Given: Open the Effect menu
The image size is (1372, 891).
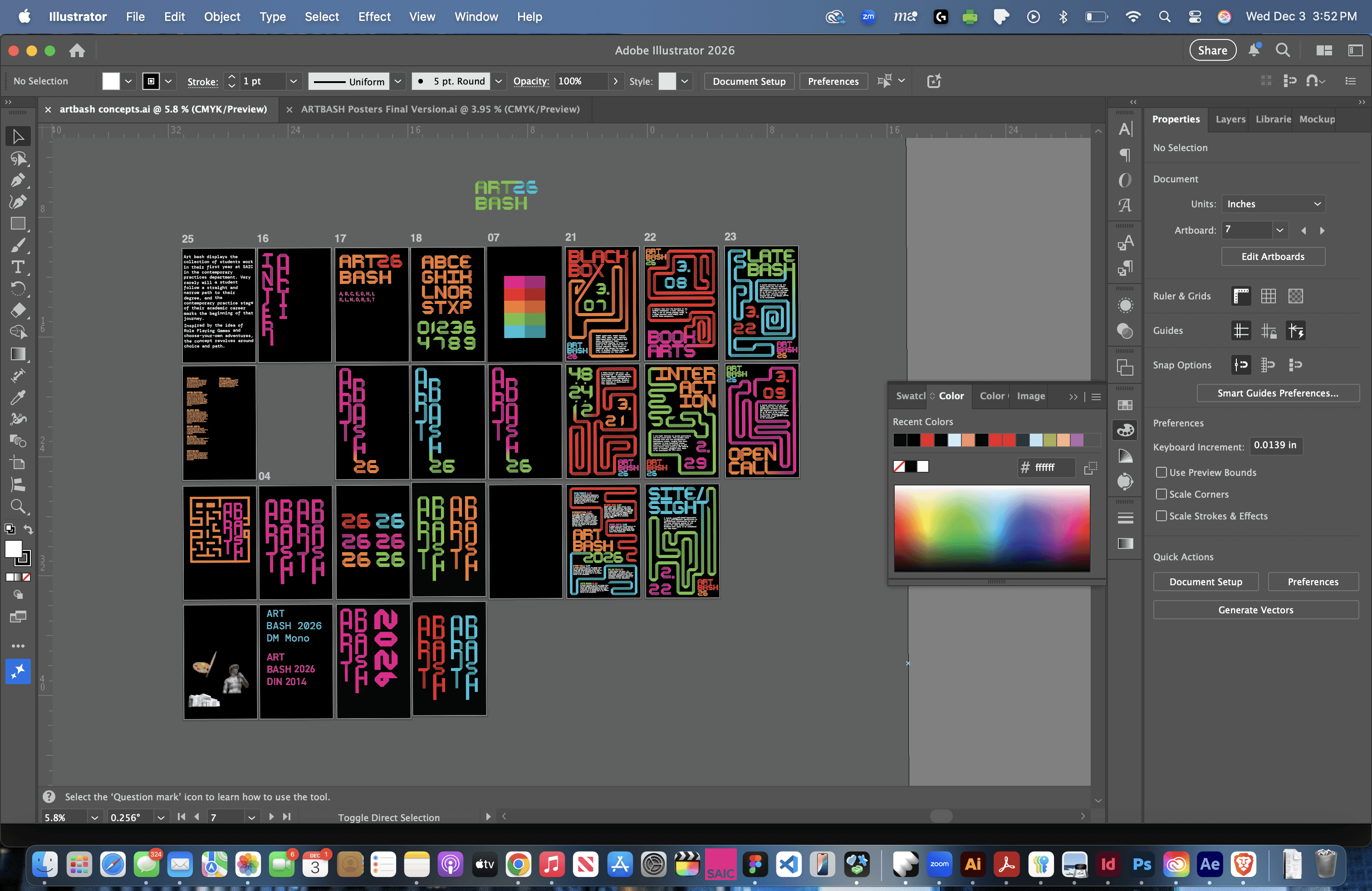Looking at the screenshot, I should (x=373, y=17).
